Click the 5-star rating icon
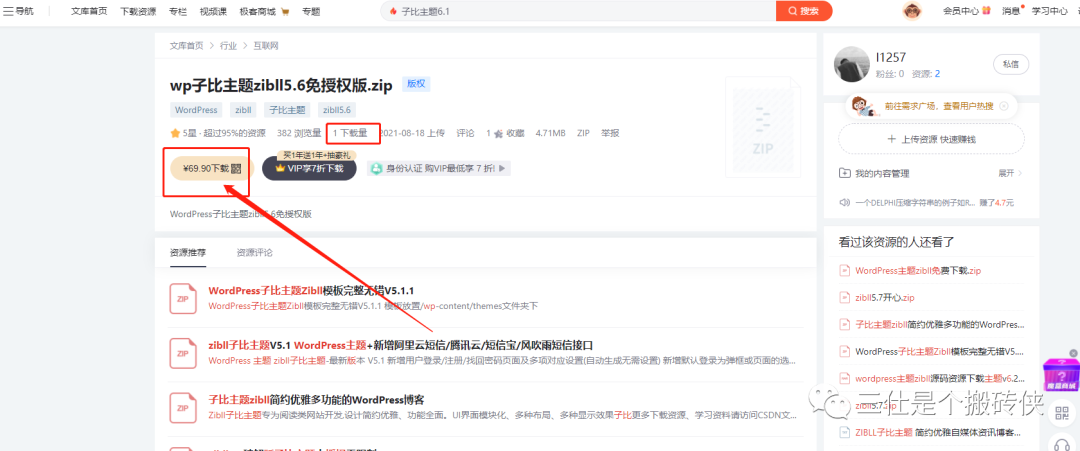The height and width of the screenshot is (451, 1080). (x=176, y=133)
